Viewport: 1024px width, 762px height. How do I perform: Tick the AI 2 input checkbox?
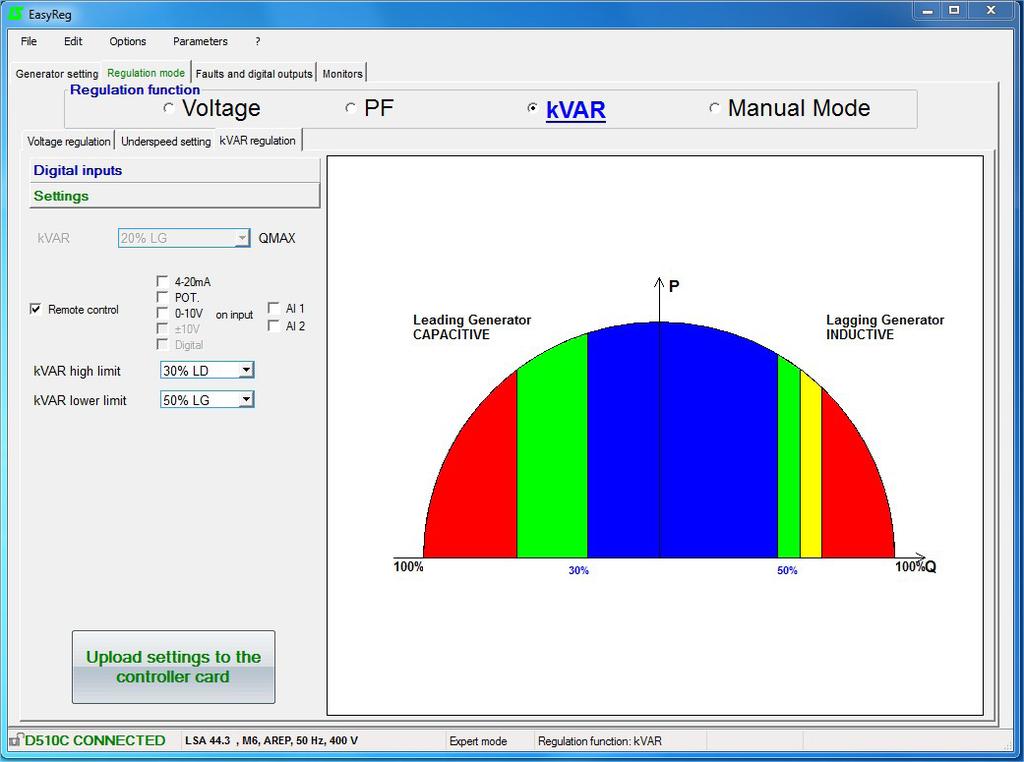(x=274, y=325)
